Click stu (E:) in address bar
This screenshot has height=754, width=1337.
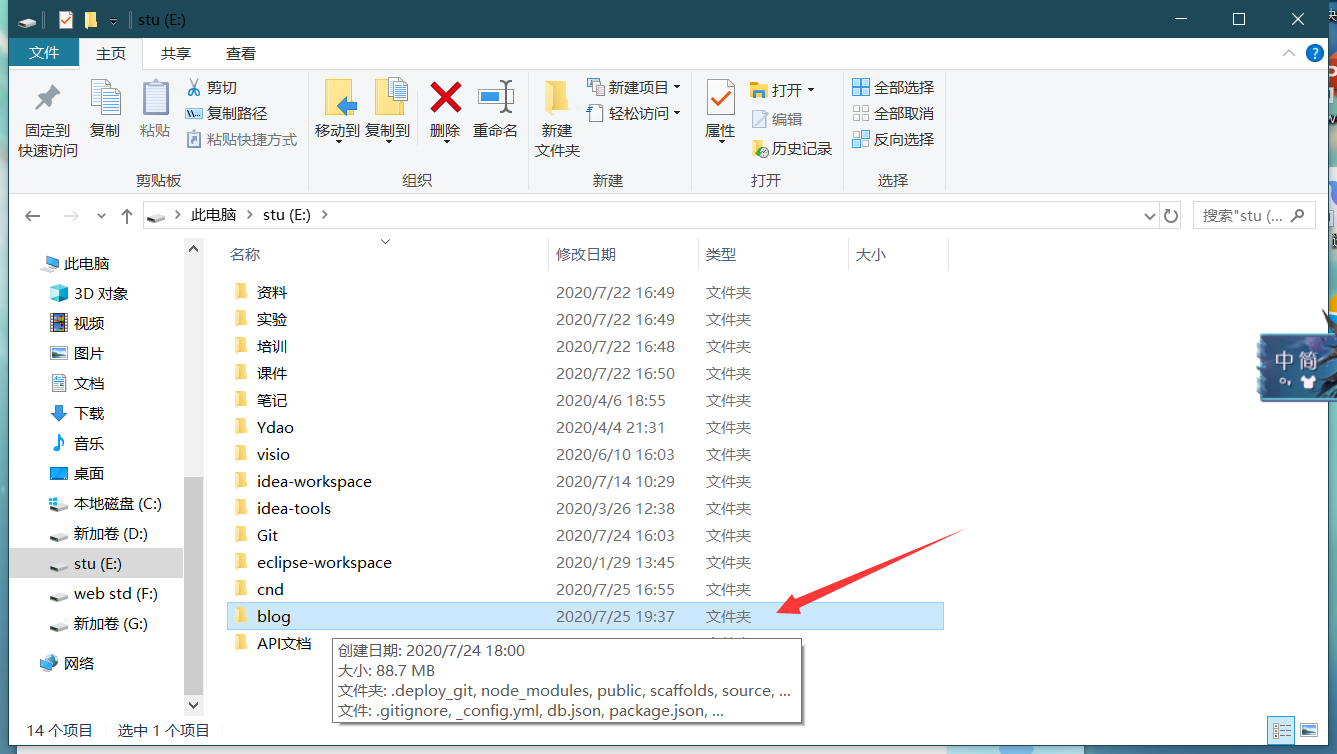288,215
